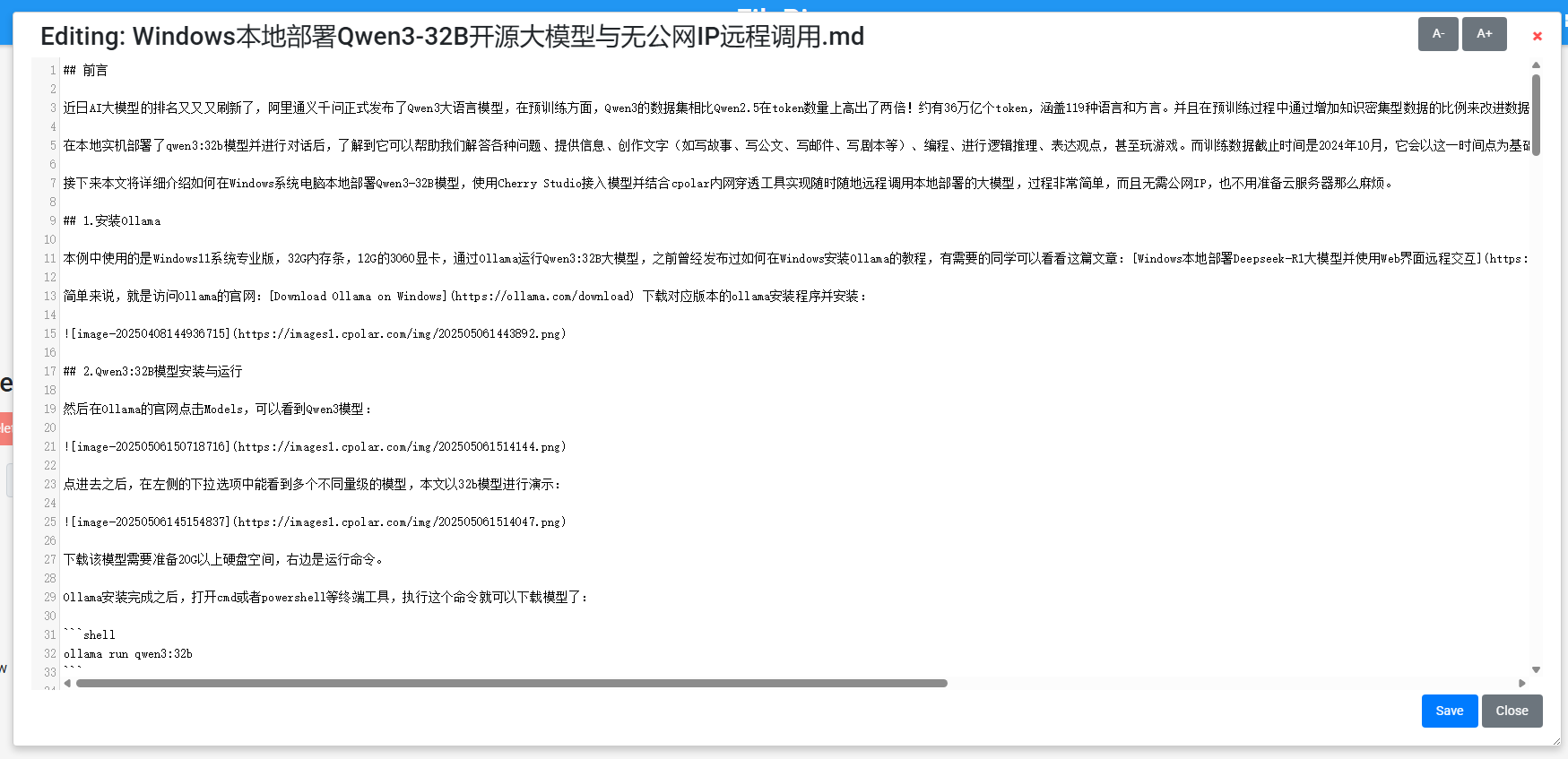Click the horizontal scrollbar left arrow
Screen dimensions: 1568x759
[x=68, y=683]
